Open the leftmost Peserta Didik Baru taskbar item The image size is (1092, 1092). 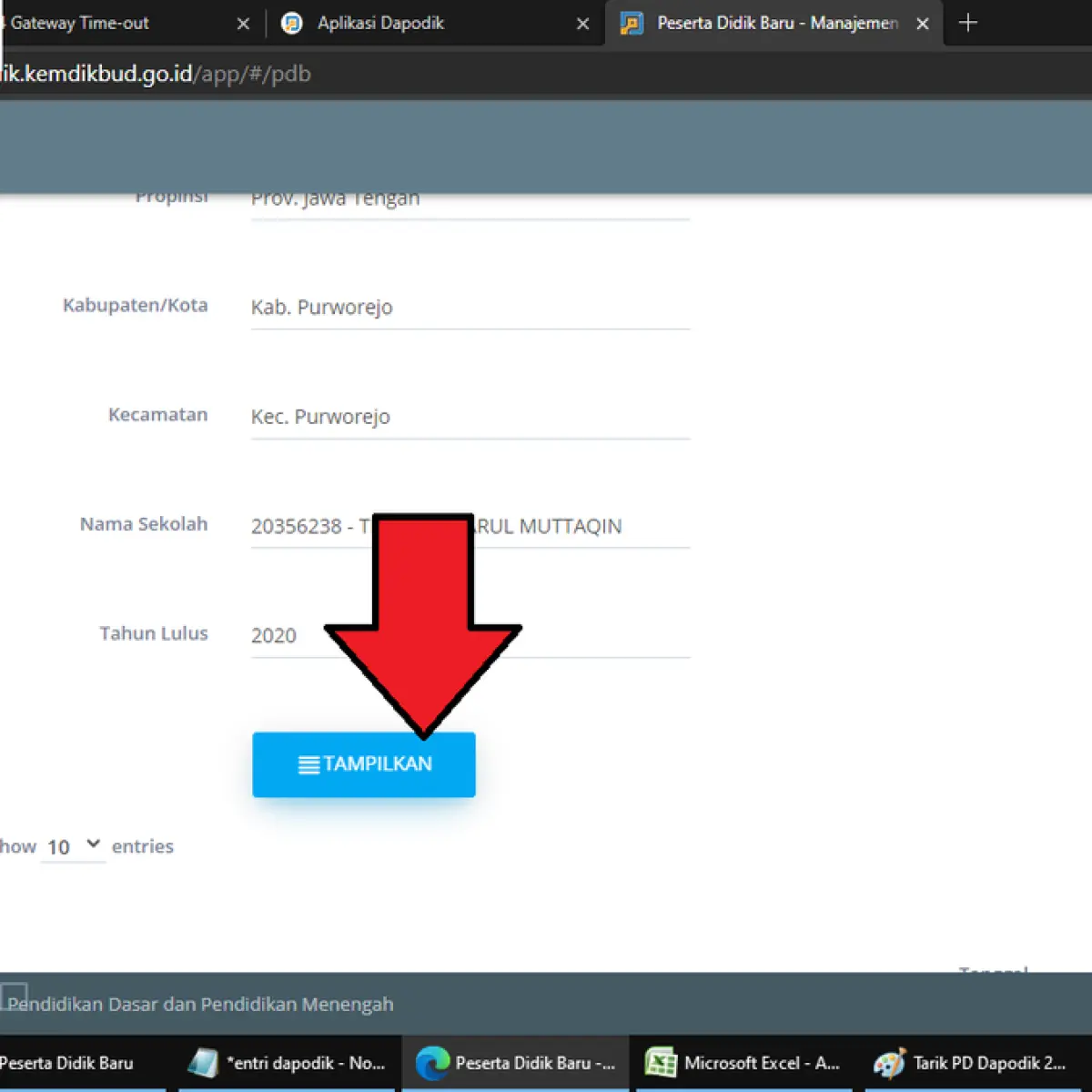82,1063
